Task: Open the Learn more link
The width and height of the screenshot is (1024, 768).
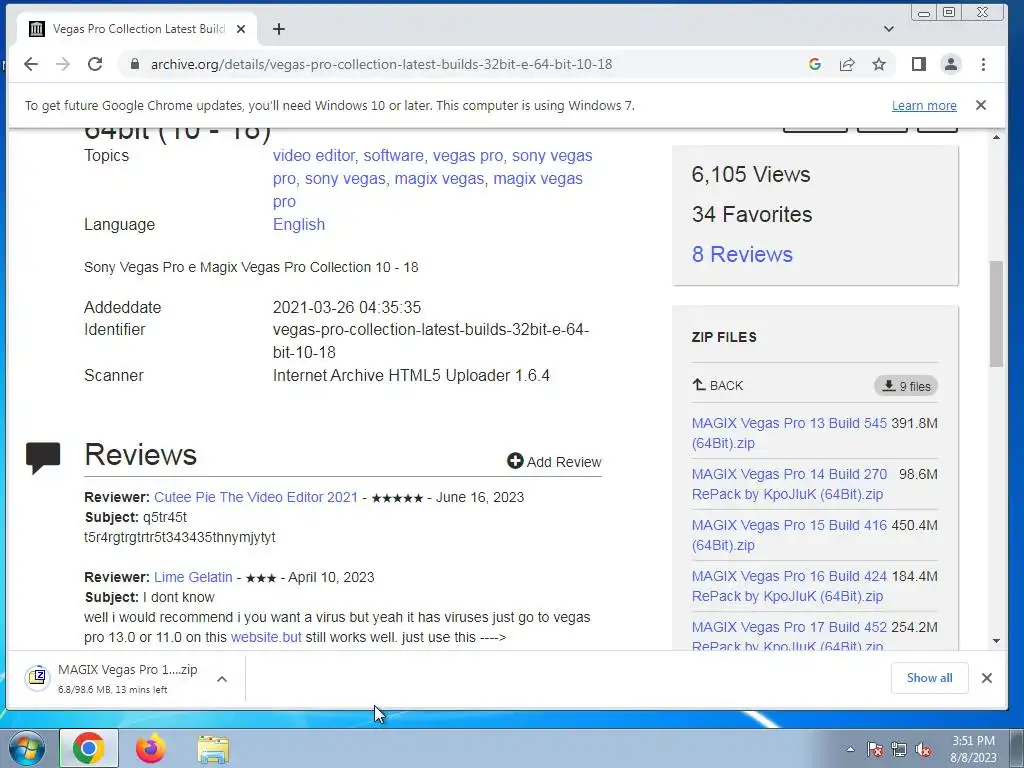Action: (924, 106)
